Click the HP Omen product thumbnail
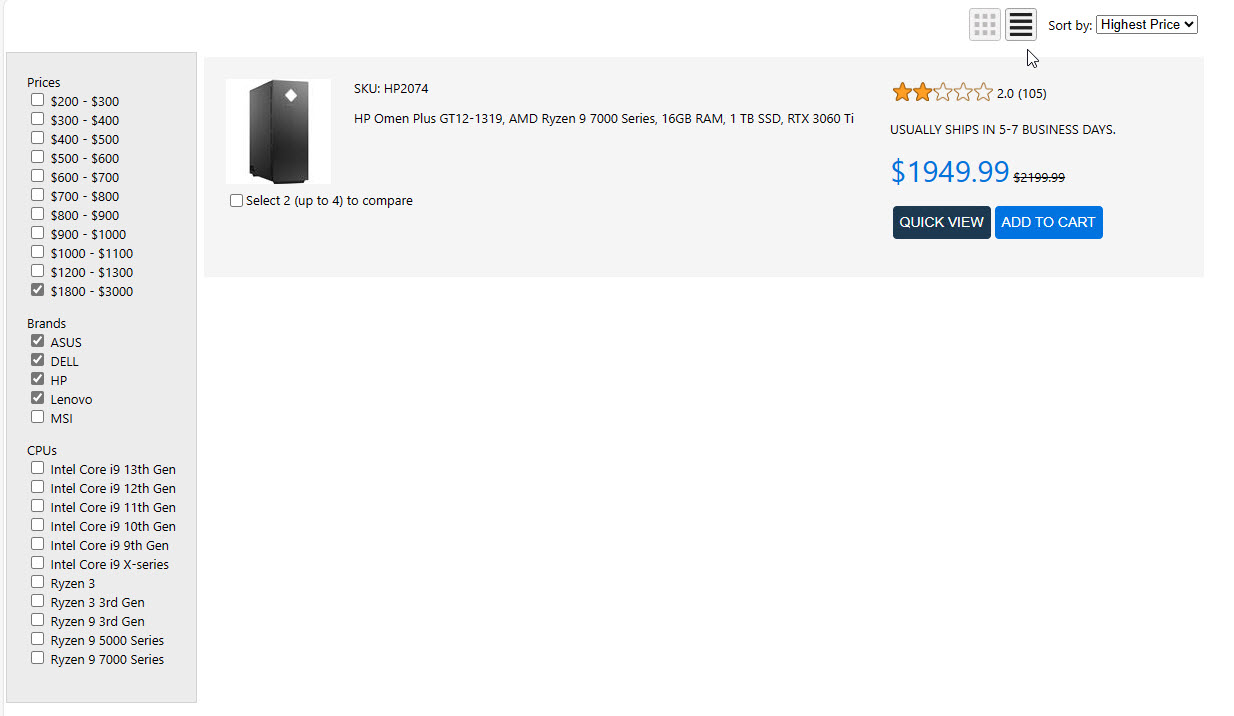 [x=278, y=131]
